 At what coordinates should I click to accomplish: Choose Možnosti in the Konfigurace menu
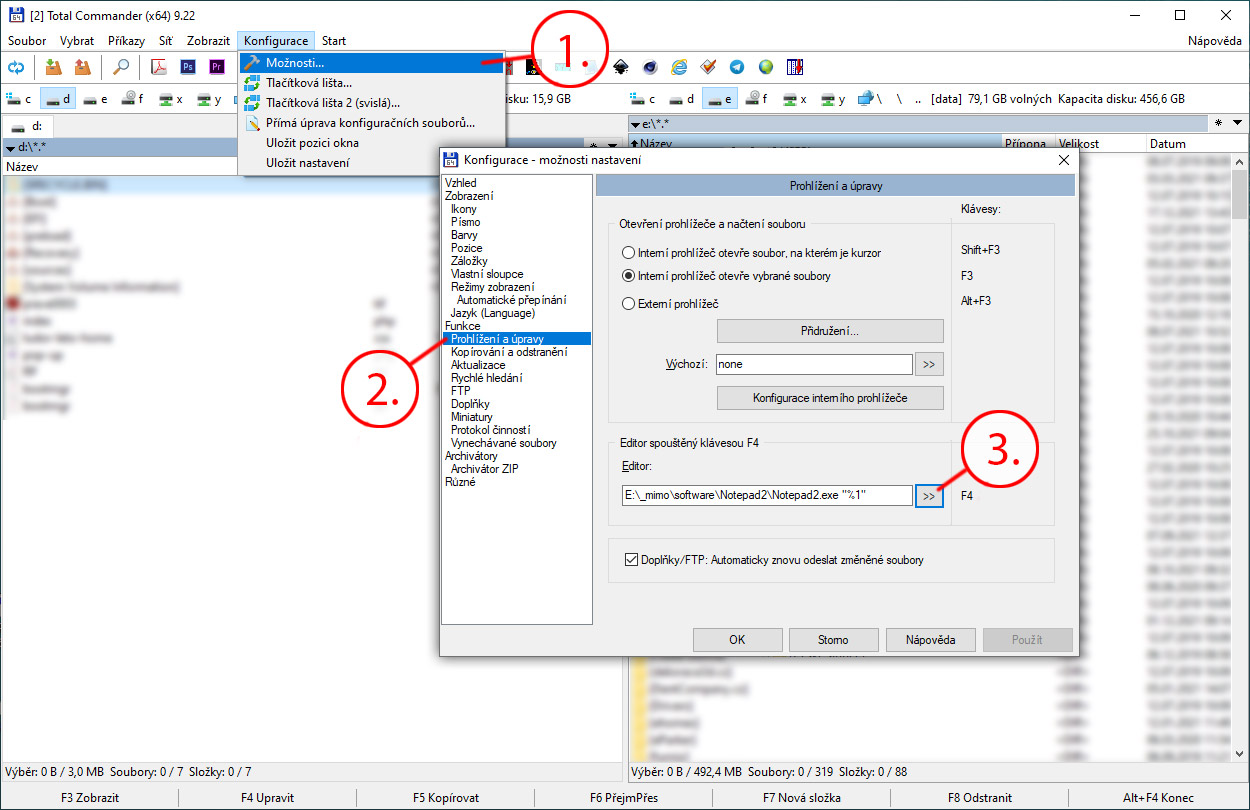295,63
